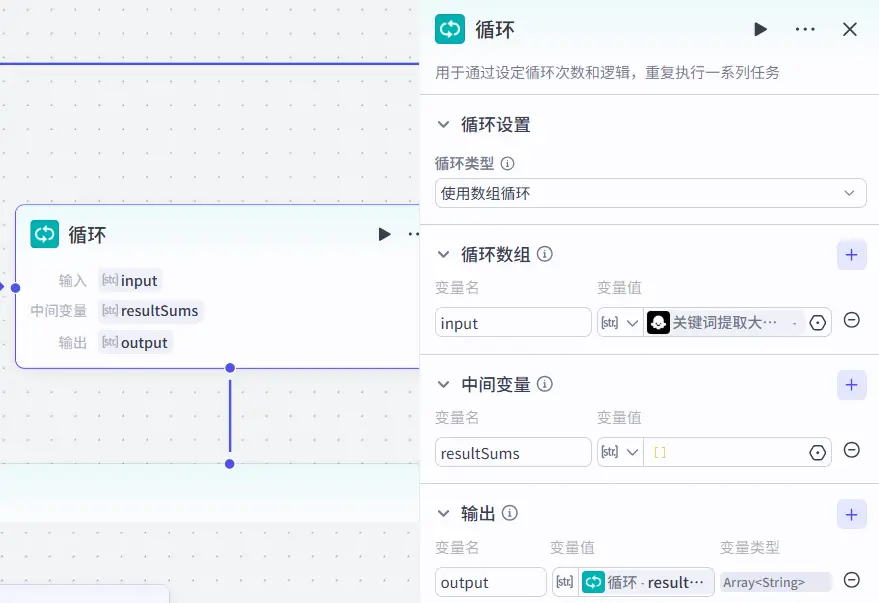This screenshot has height=603, width=879.
Task: Remove the input variable row
Action: [x=852, y=321]
